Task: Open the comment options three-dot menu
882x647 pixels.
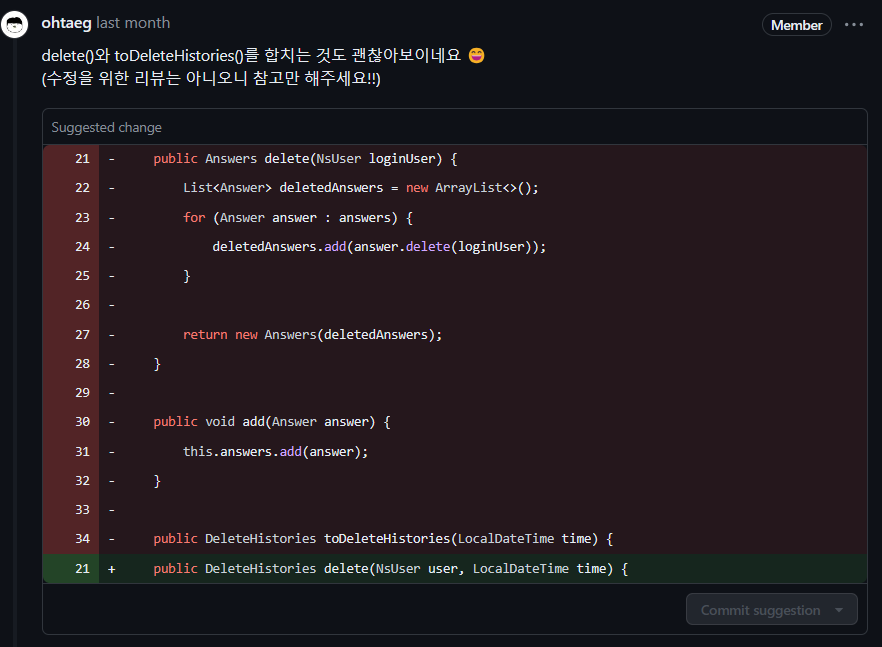Action: point(853,25)
